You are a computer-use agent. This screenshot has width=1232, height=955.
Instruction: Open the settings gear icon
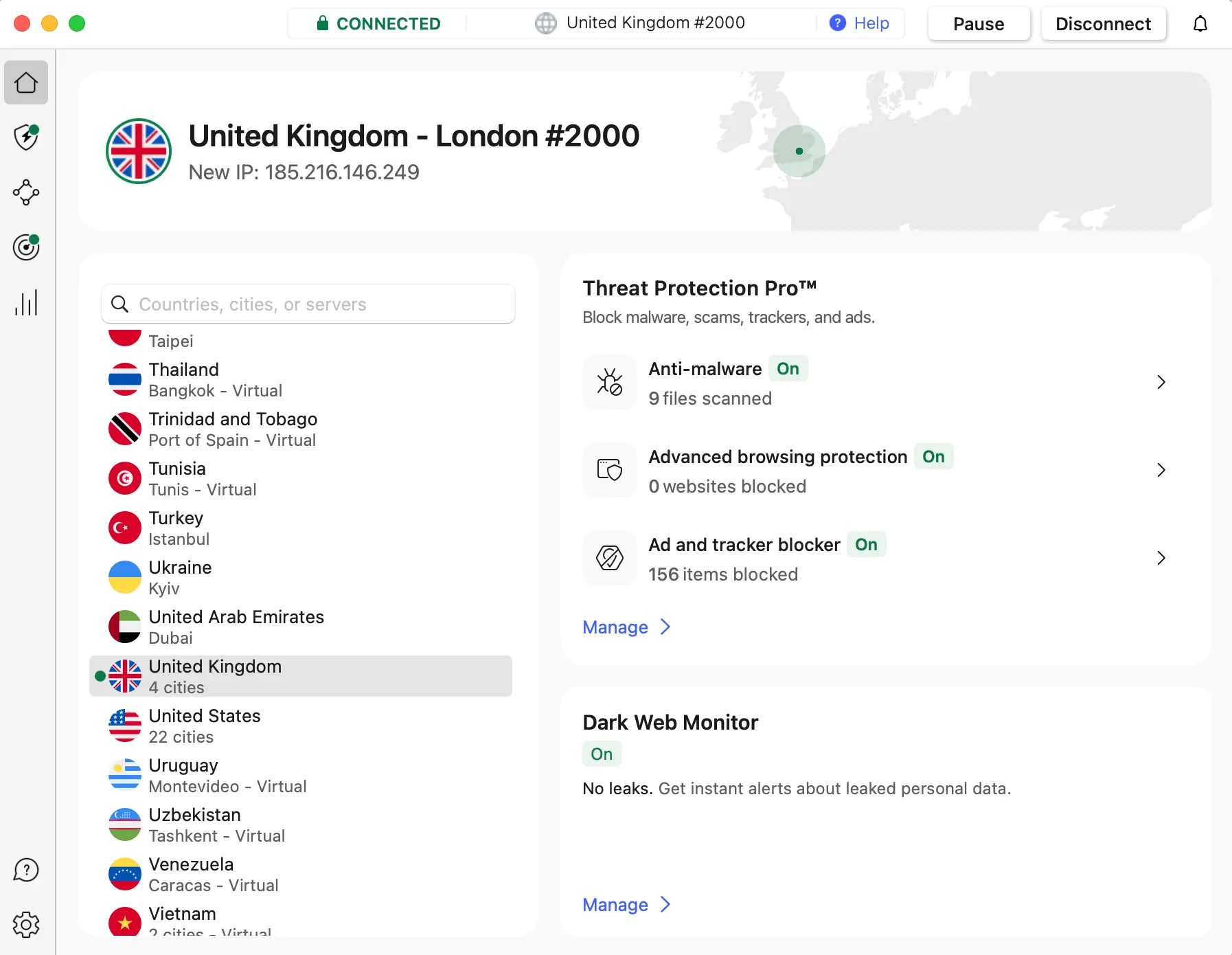pyautogui.click(x=26, y=925)
